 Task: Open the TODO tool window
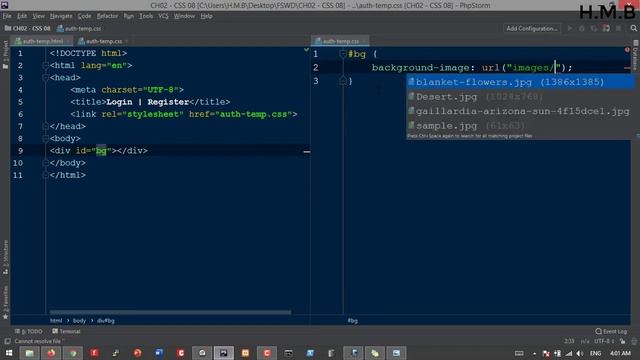coord(29,331)
